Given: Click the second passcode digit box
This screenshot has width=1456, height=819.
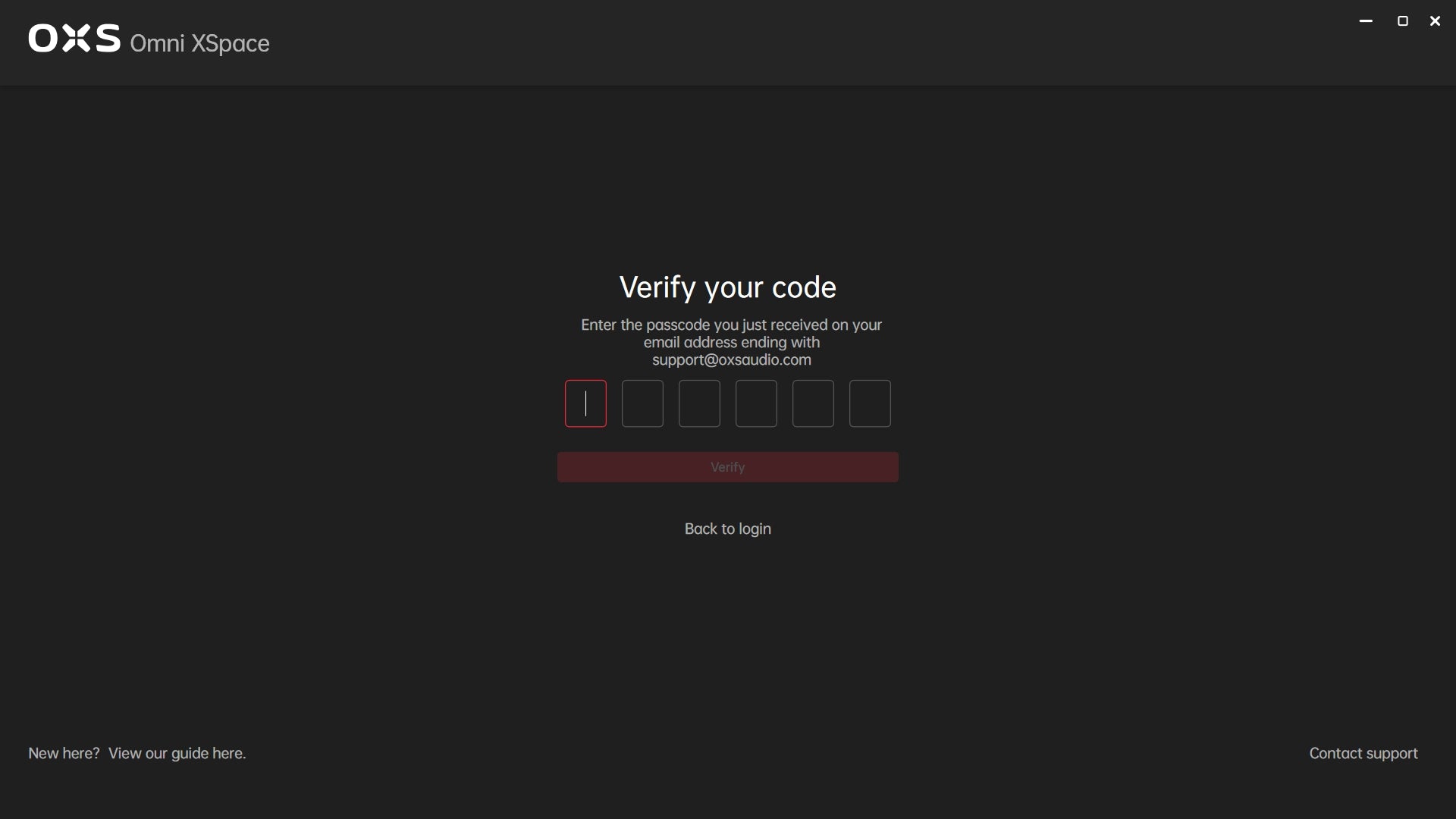Looking at the screenshot, I should pyautogui.click(x=642, y=403).
